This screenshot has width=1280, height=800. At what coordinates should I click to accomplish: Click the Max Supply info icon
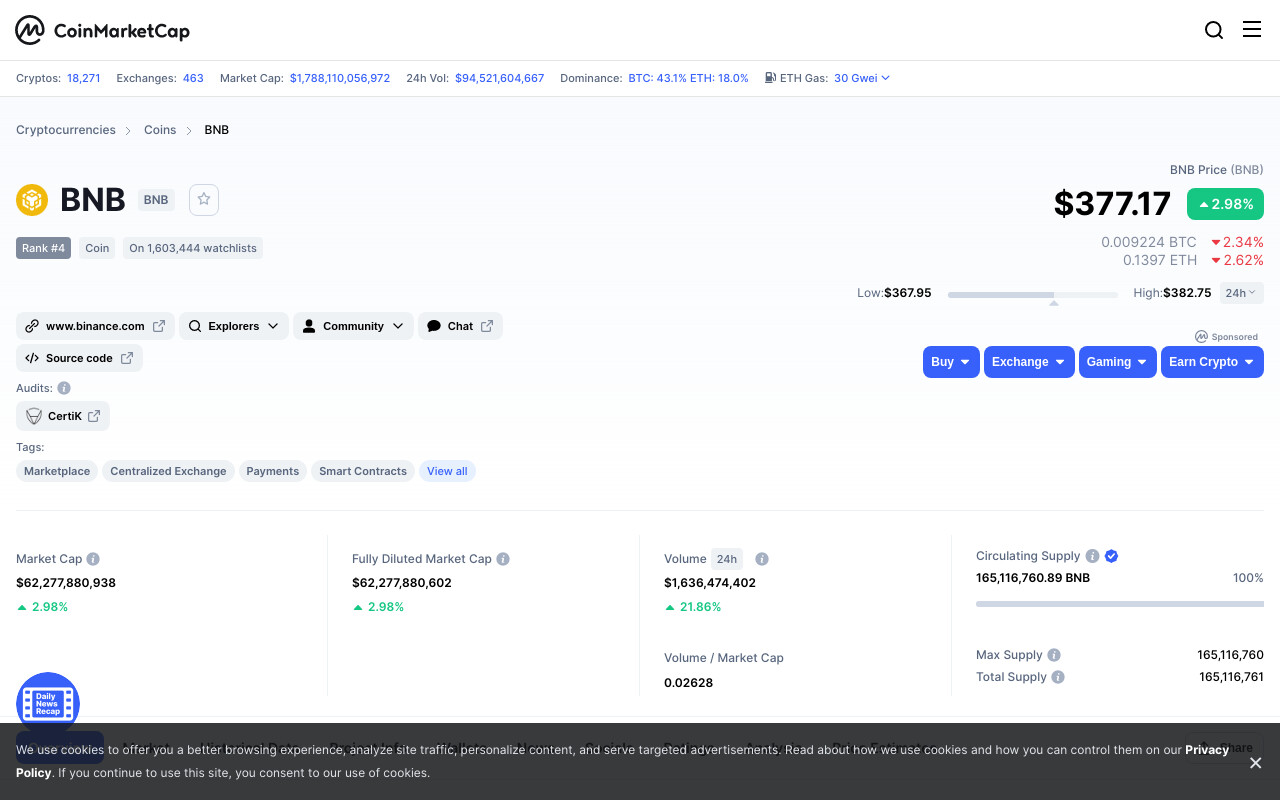pyautogui.click(x=1054, y=655)
